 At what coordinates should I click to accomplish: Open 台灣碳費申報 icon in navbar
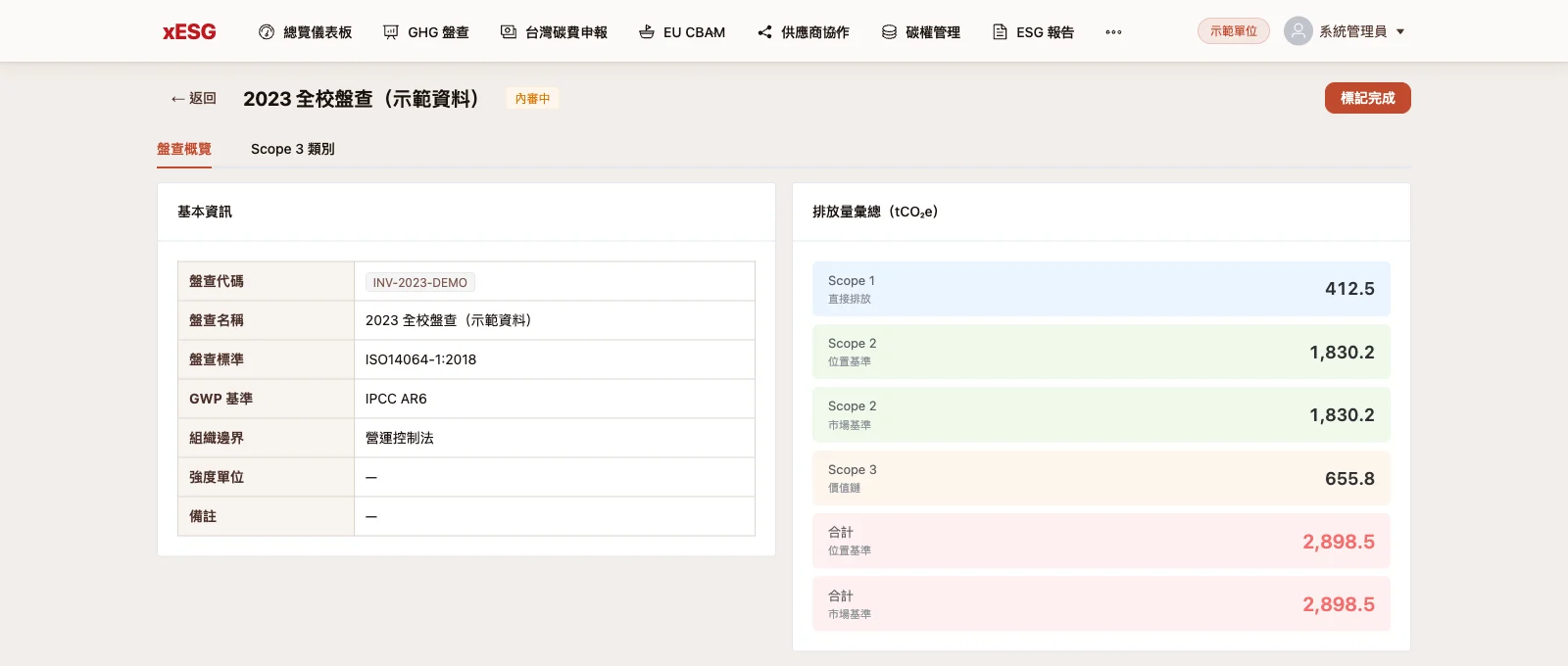[x=509, y=32]
